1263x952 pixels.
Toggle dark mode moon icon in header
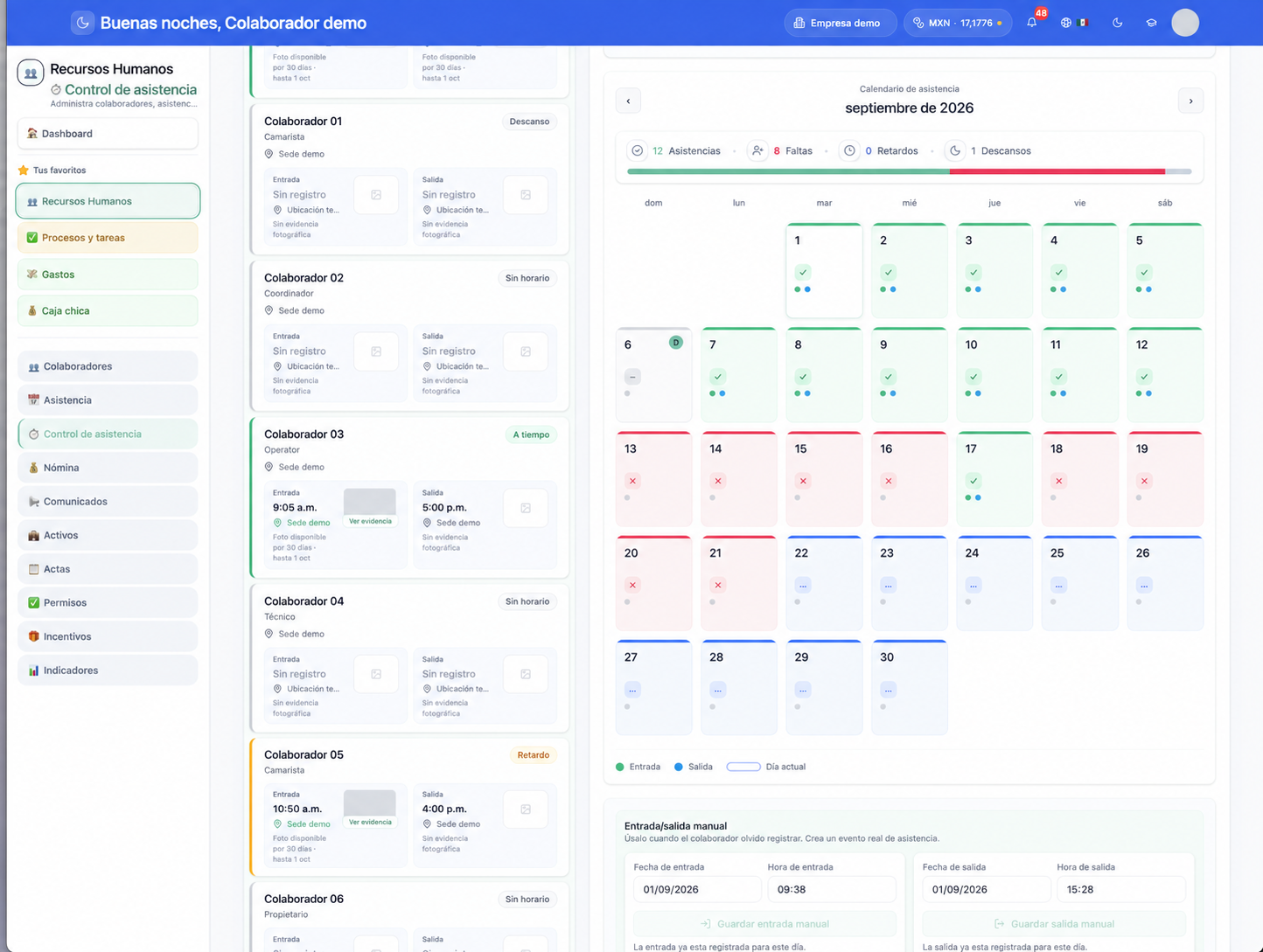(1117, 23)
